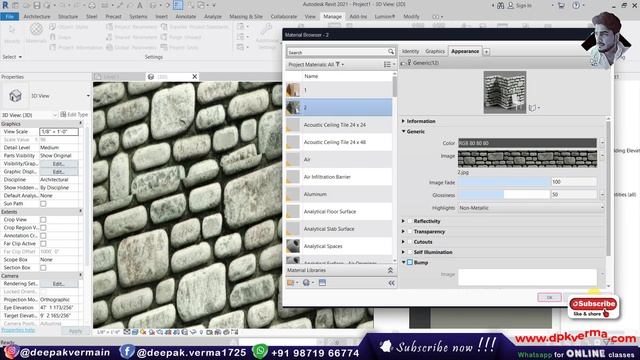Click the preview scene options icon beside the thumbnail
The width and height of the screenshot is (640, 360).
(534, 108)
